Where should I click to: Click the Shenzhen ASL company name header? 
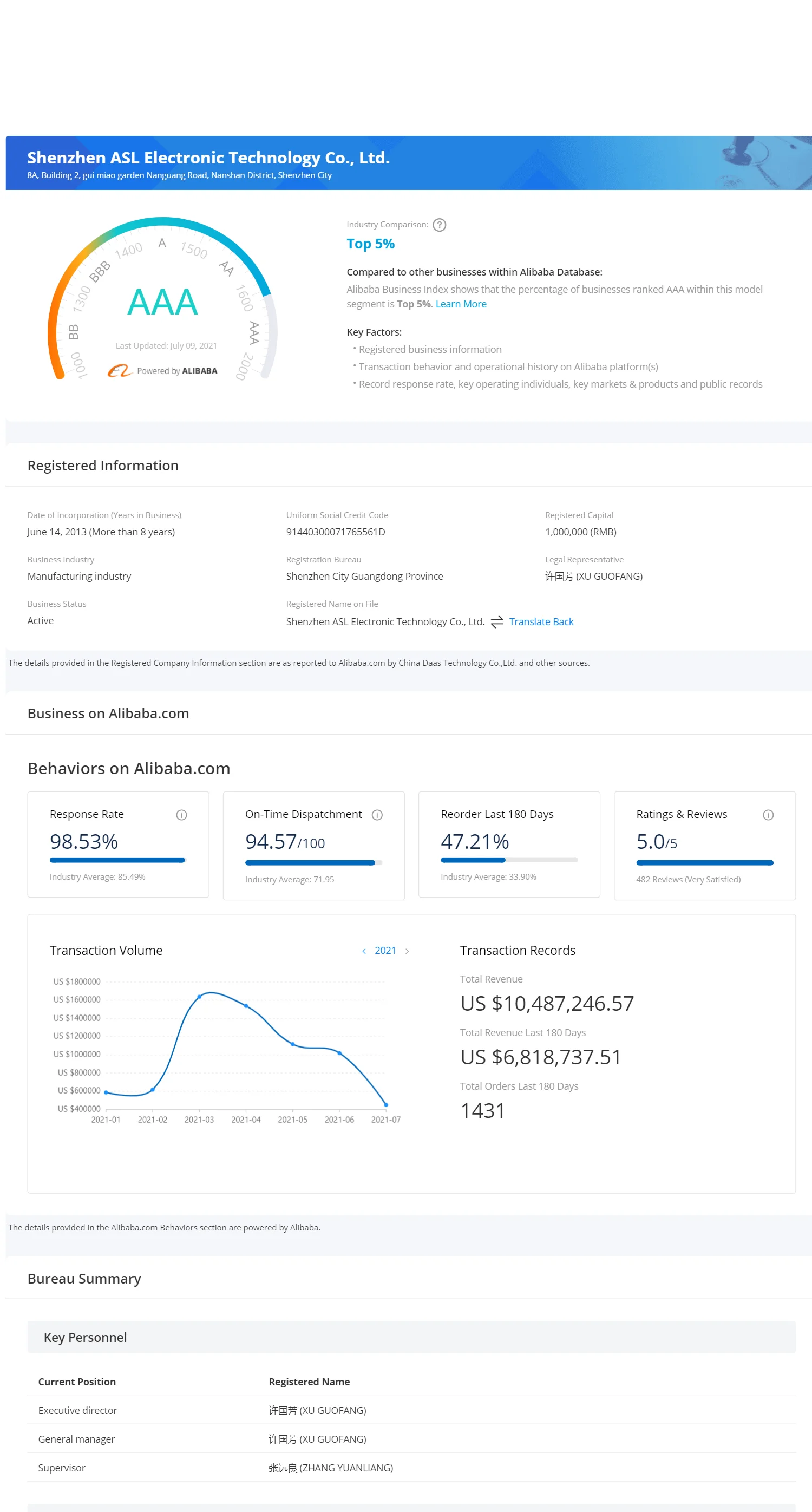(208, 158)
